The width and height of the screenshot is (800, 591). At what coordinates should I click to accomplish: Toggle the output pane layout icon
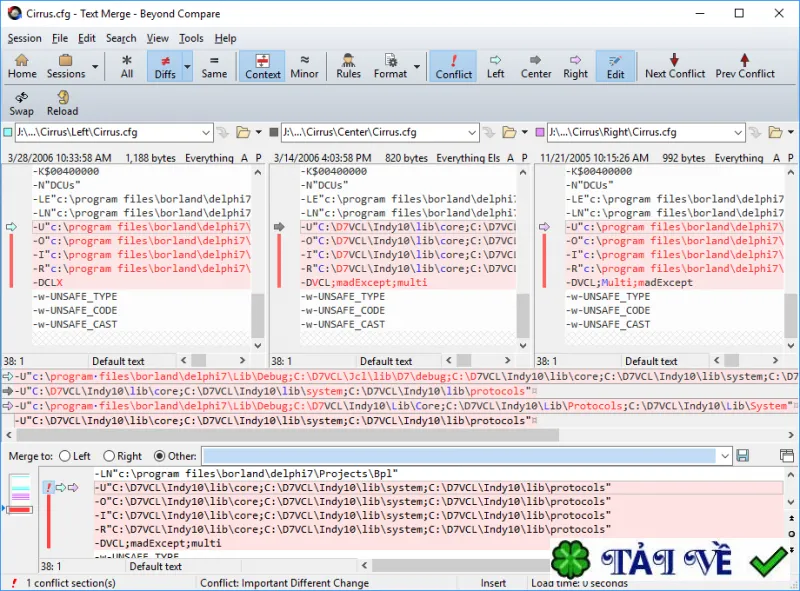tap(787, 456)
